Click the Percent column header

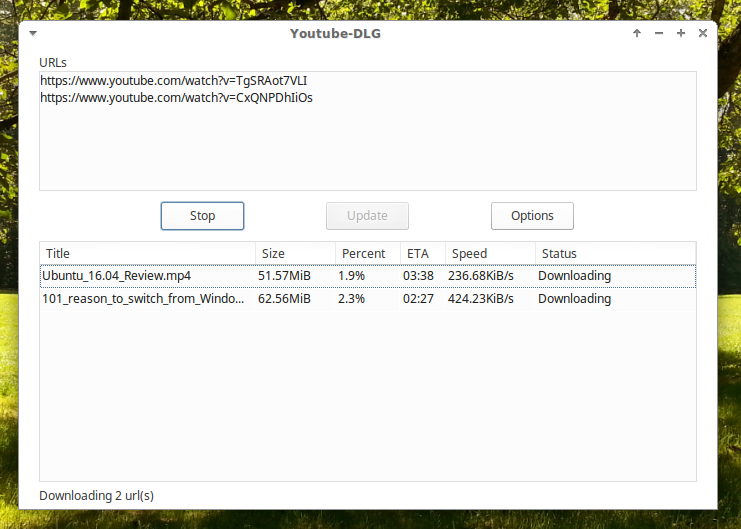click(x=368, y=253)
